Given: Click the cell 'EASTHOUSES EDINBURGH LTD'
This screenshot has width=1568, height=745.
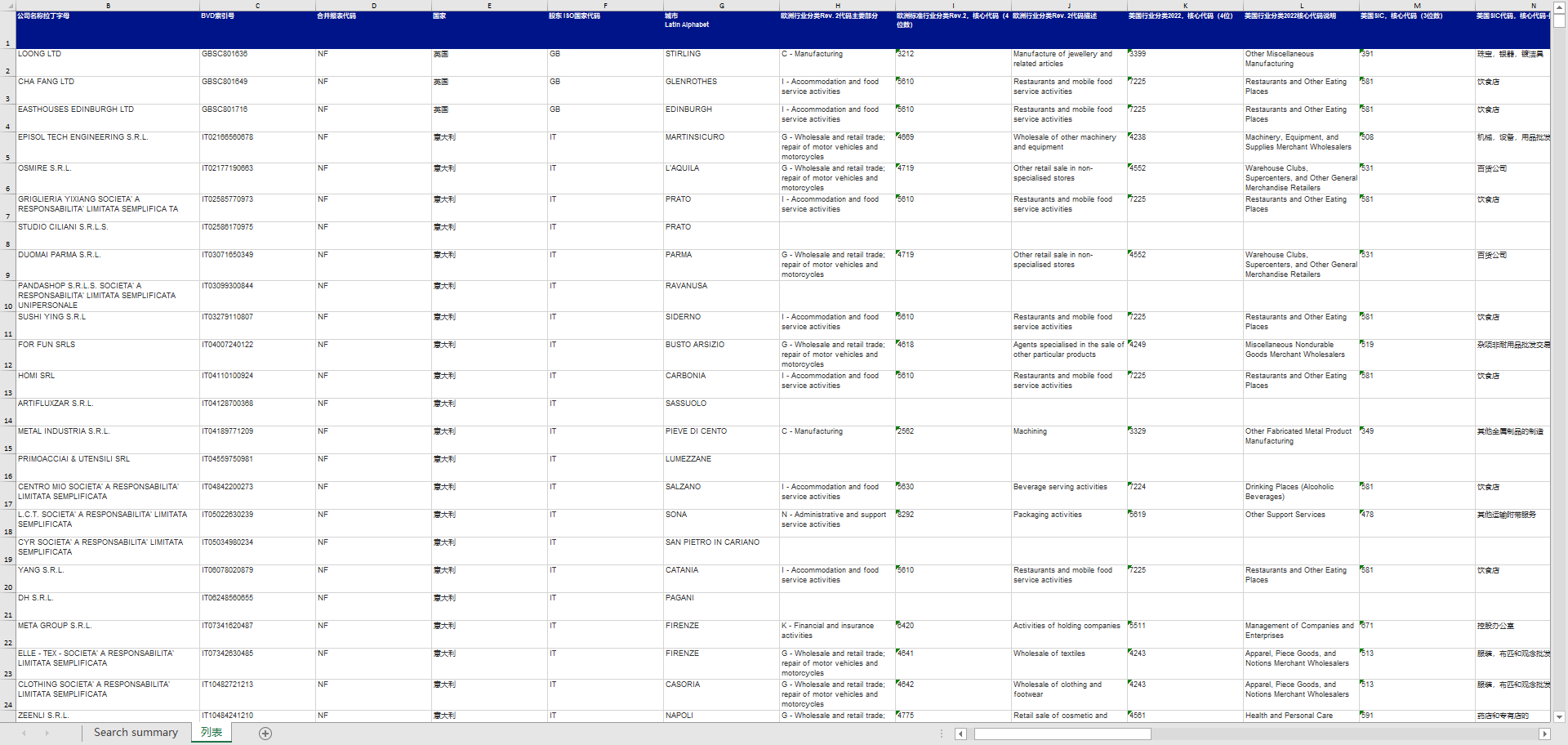Looking at the screenshot, I should (108, 118).
